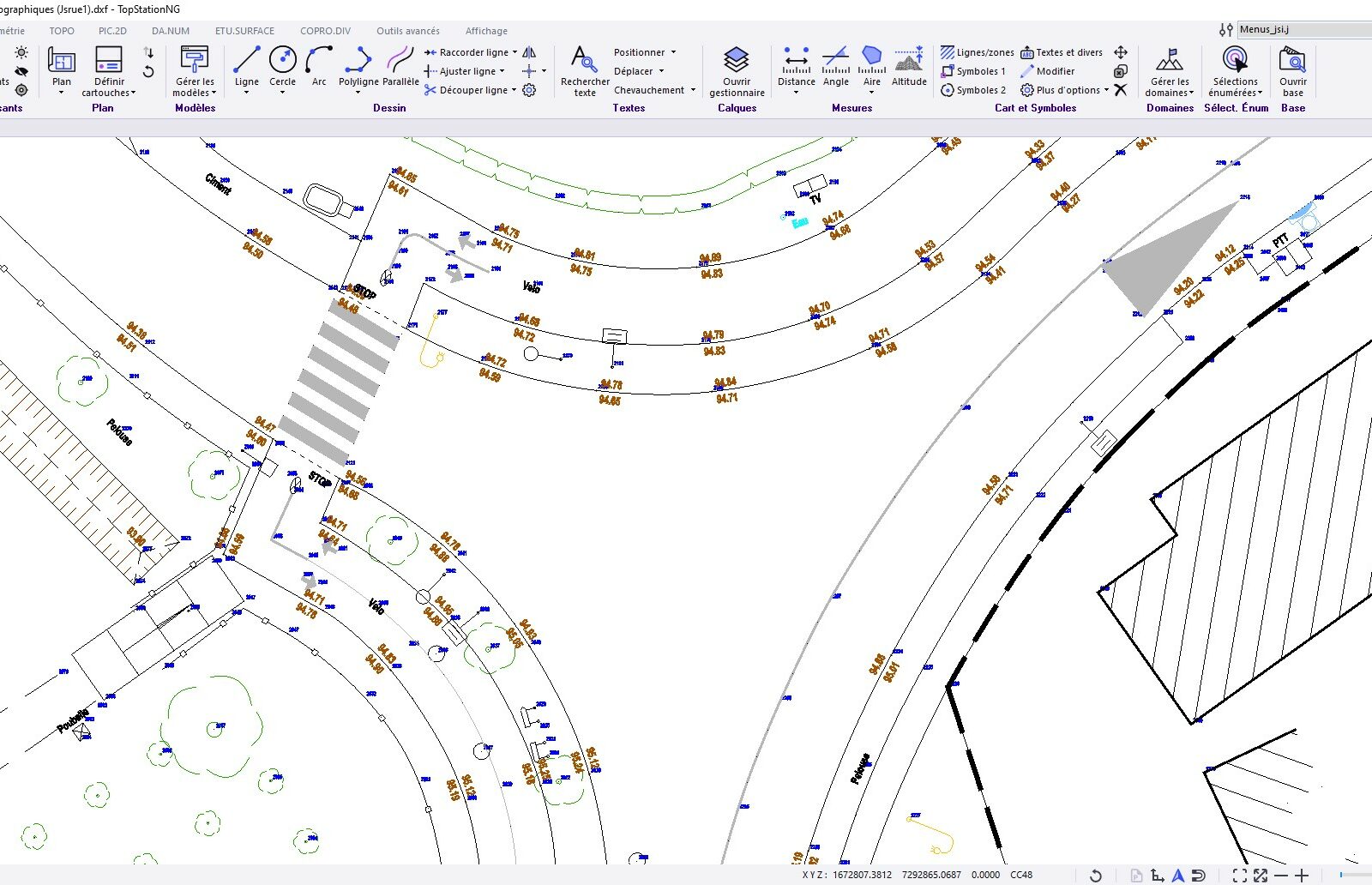Click the blue north arrow icon in status bar

[x=1177, y=876]
